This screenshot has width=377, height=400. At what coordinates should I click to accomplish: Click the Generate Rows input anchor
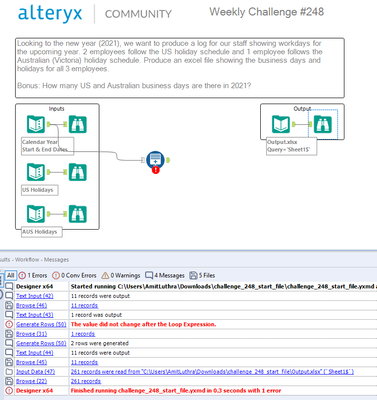[x=143, y=160]
